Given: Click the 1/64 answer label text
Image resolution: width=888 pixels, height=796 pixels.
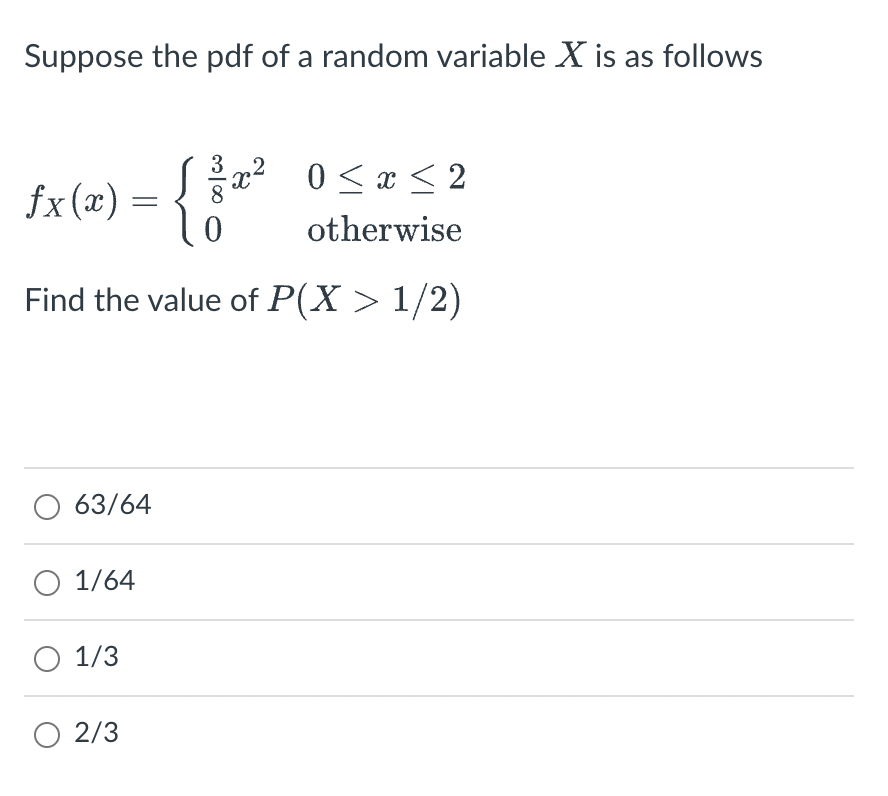Looking at the screenshot, I should 105,580.
